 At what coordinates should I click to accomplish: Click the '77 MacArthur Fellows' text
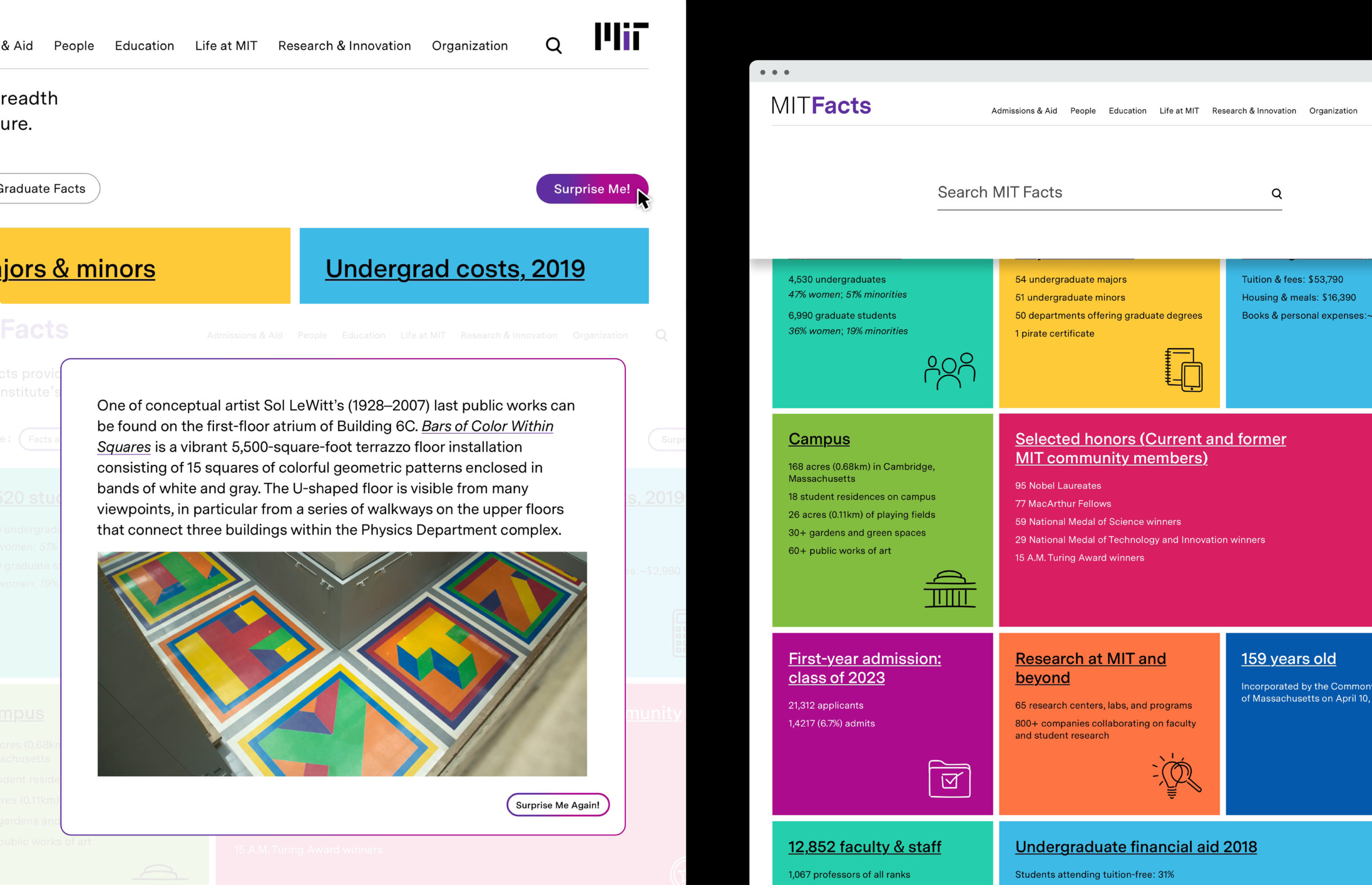pyautogui.click(x=1063, y=503)
